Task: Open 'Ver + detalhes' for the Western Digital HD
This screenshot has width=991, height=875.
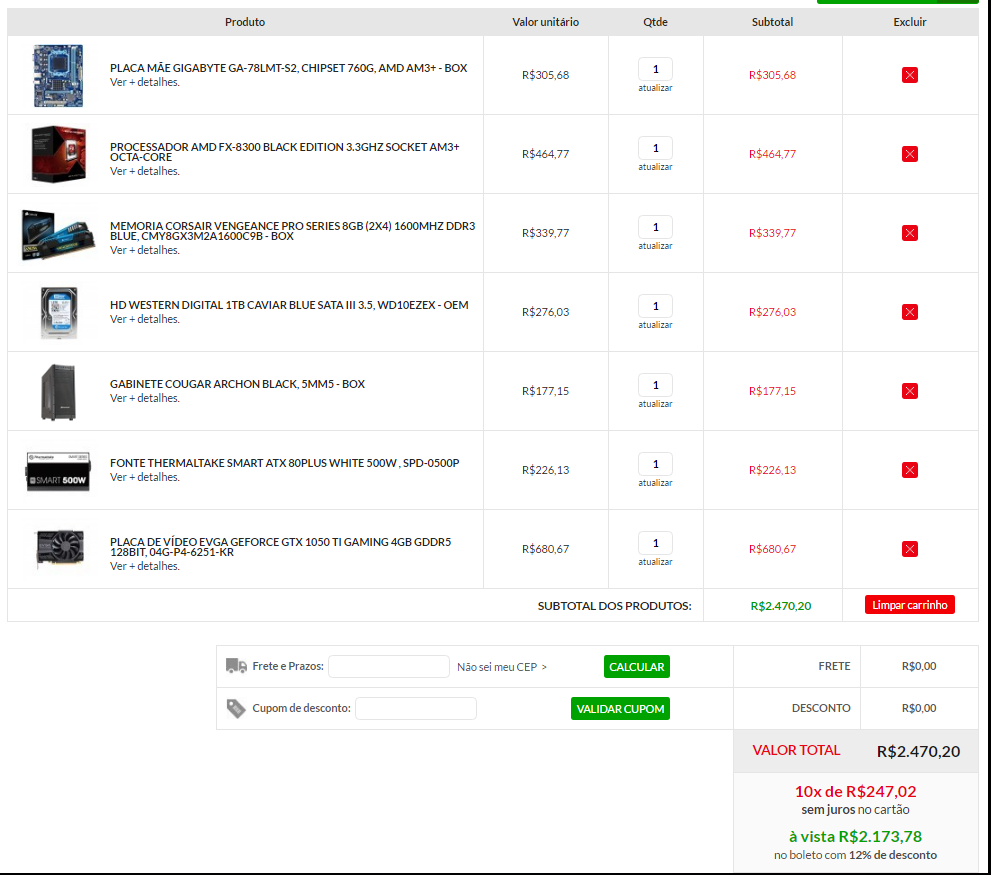Action: [x=145, y=319]
